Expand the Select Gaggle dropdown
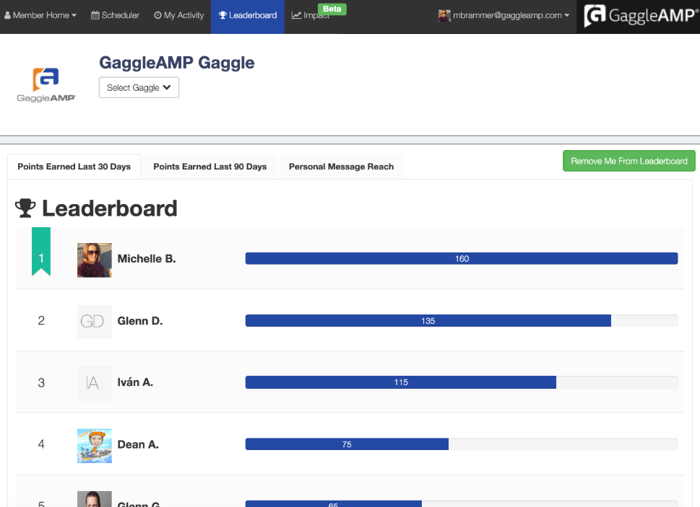Viewport: 700px width, 507px height. [139, 87]
